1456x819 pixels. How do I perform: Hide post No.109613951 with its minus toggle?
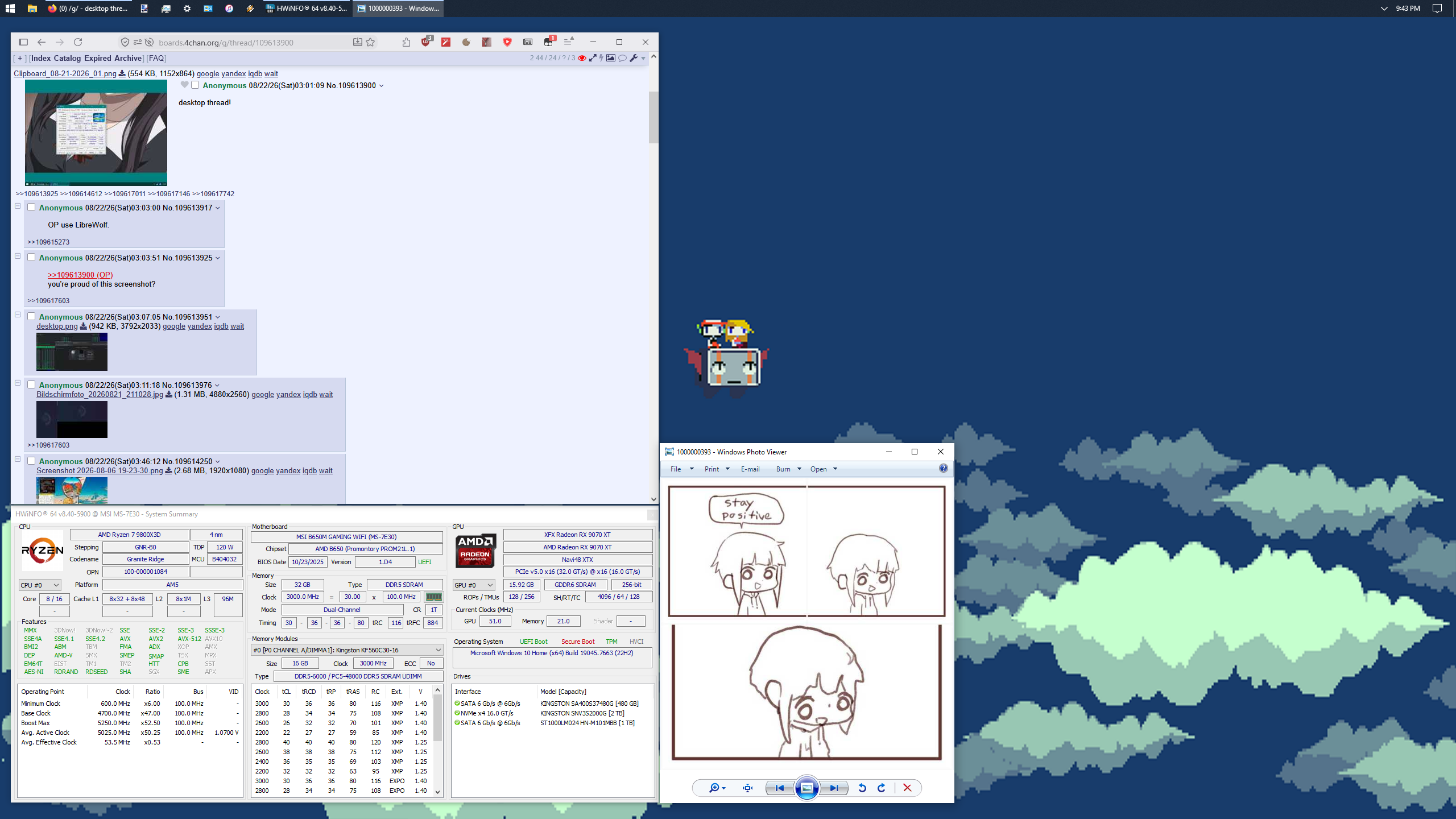[x=18, y=315]
